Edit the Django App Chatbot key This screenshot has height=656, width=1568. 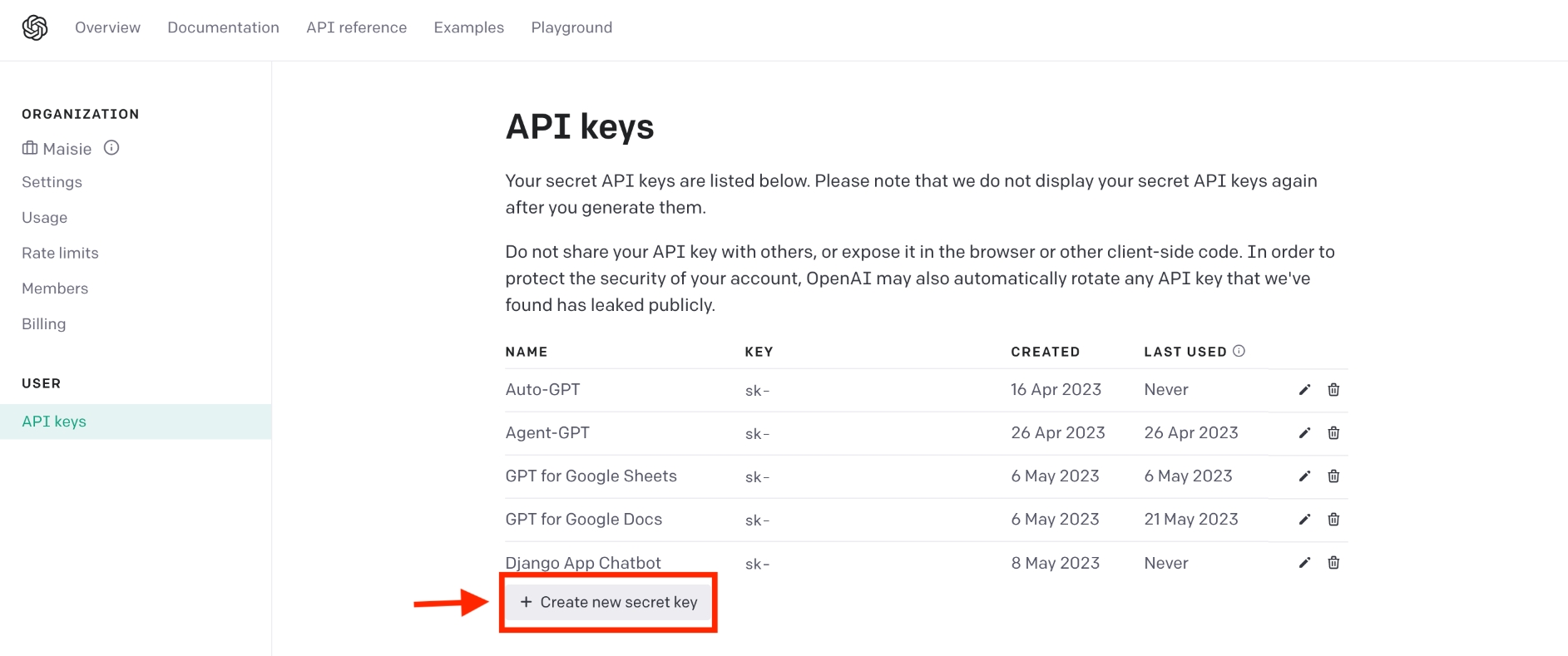pyautogui.click(x=1304, y=563)
